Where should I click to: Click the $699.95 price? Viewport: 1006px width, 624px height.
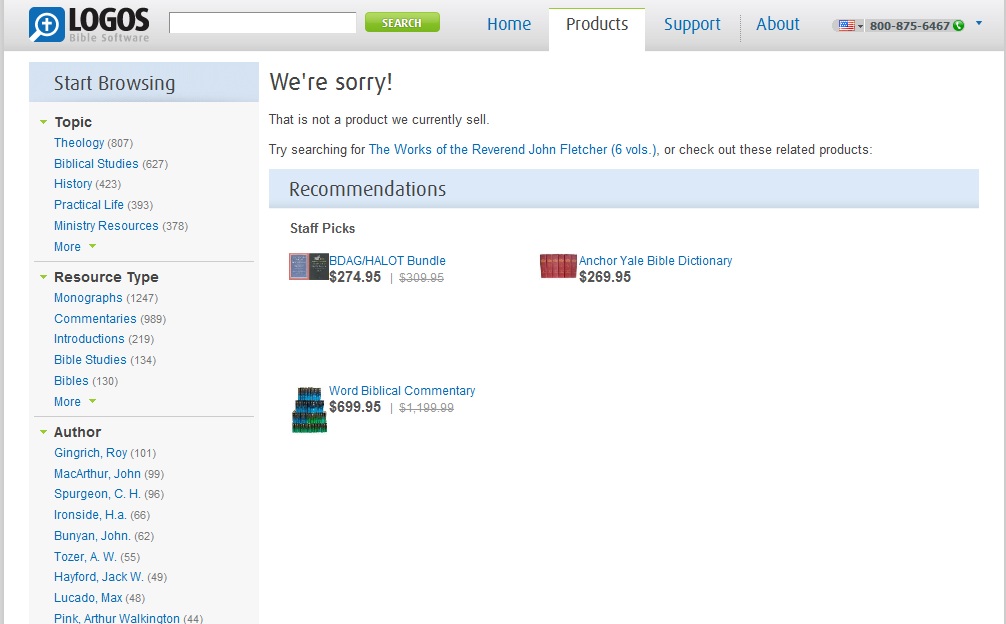(x=355, y=407)
